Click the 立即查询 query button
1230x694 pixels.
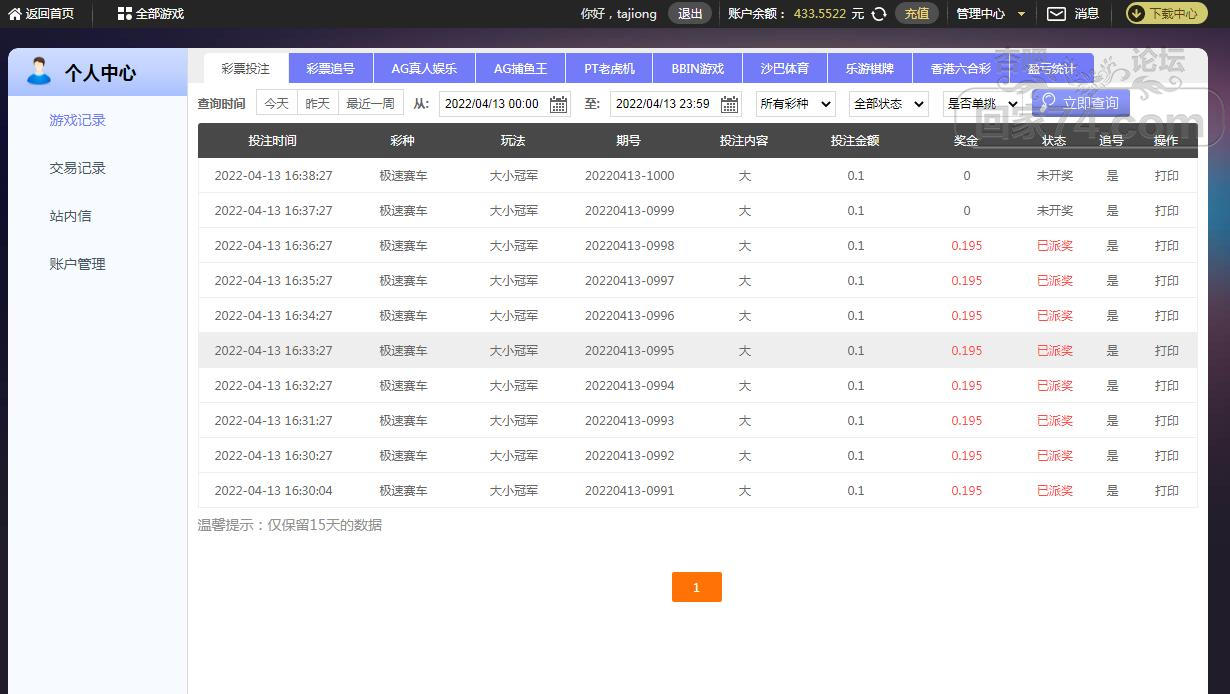pos(1081,103)
